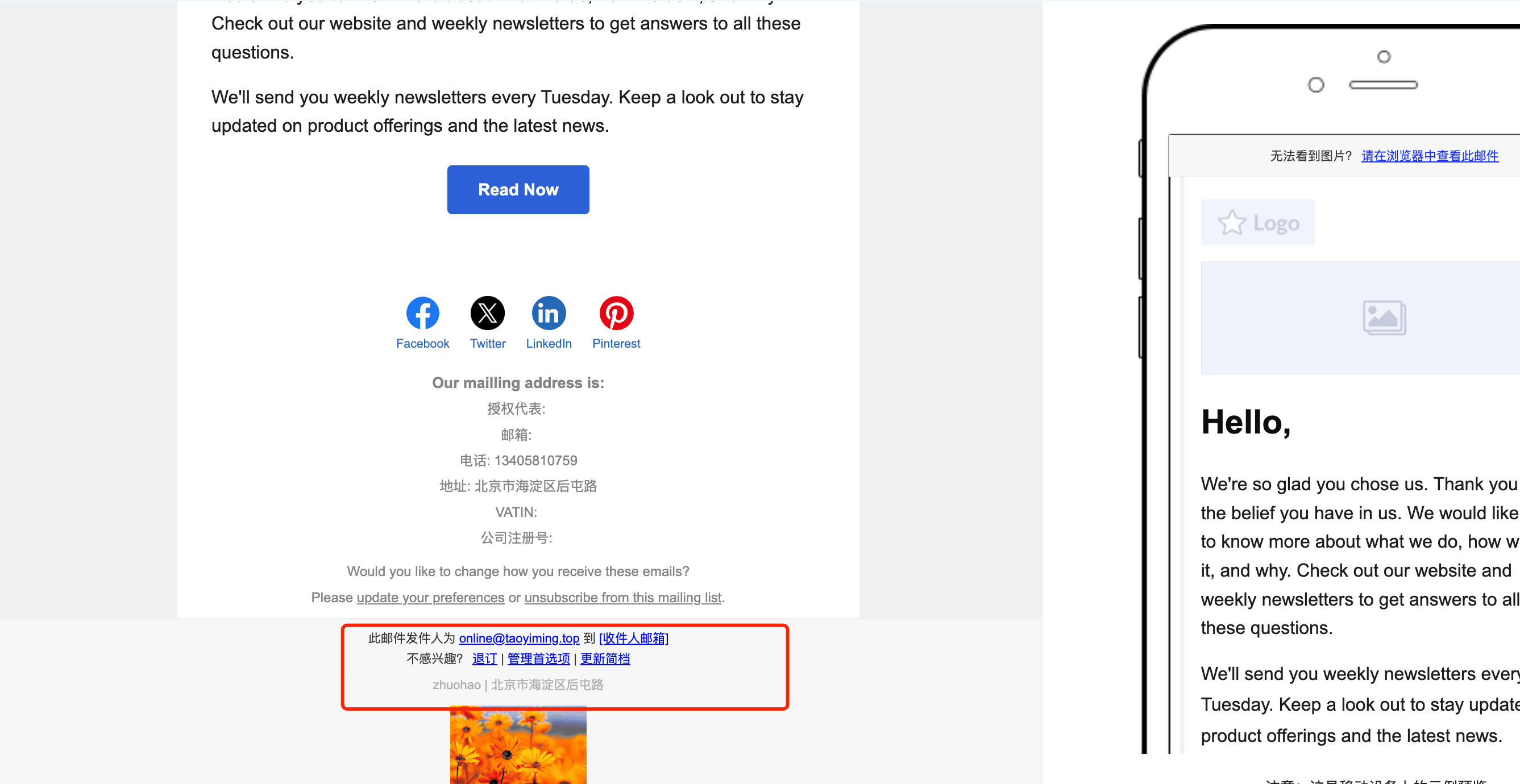Open the 管理首选项 link
Image resolution: width=1520 pixels, height=784 pixels.
[x=539, y=659]
